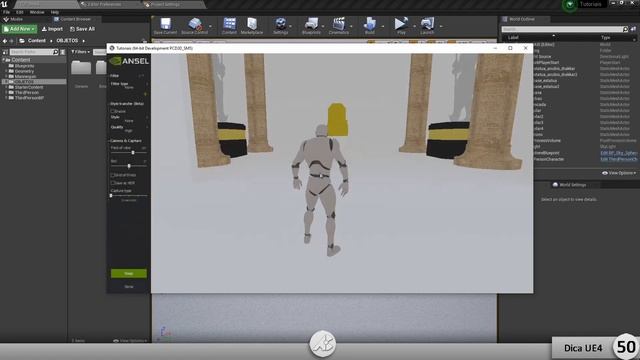Click the magnifier icon in folder search

(x=56, y=52)
